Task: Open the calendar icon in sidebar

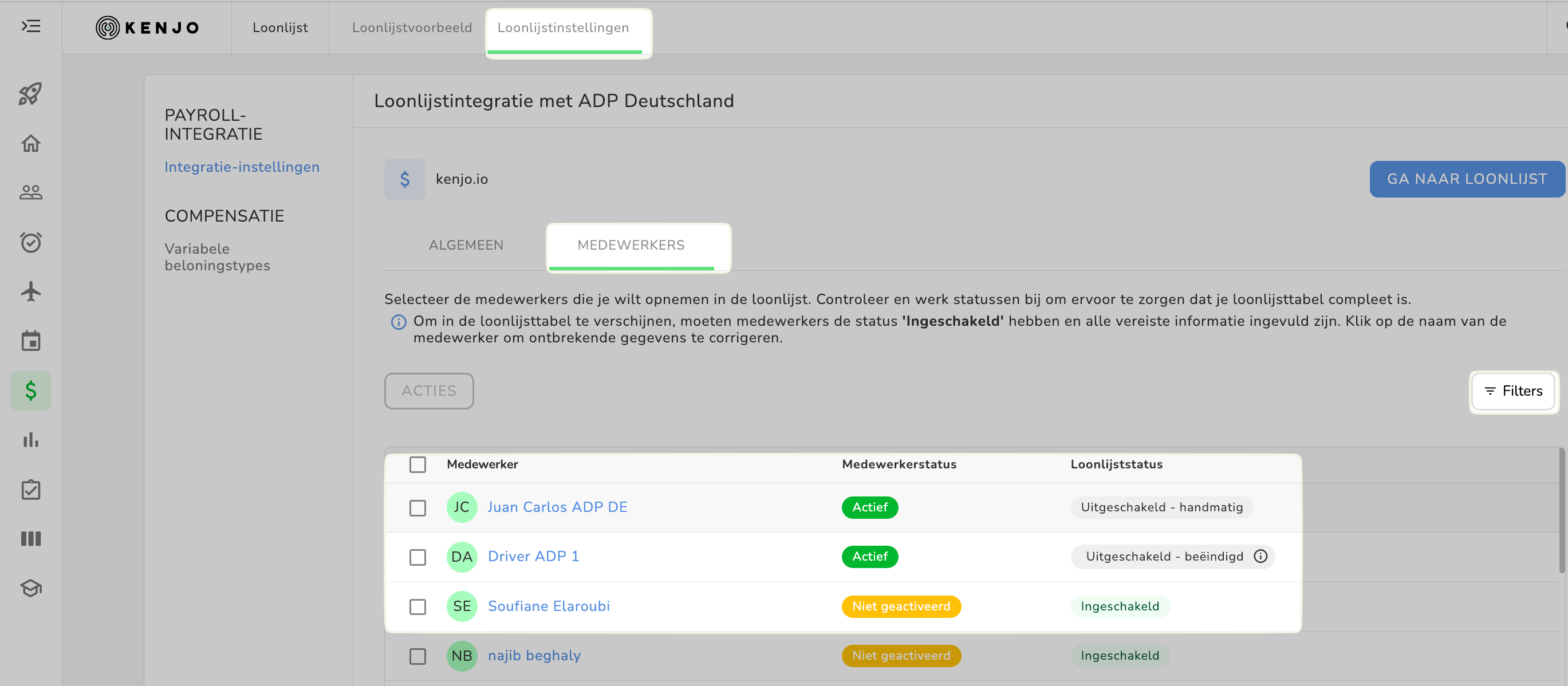Action: pos(30,341)
